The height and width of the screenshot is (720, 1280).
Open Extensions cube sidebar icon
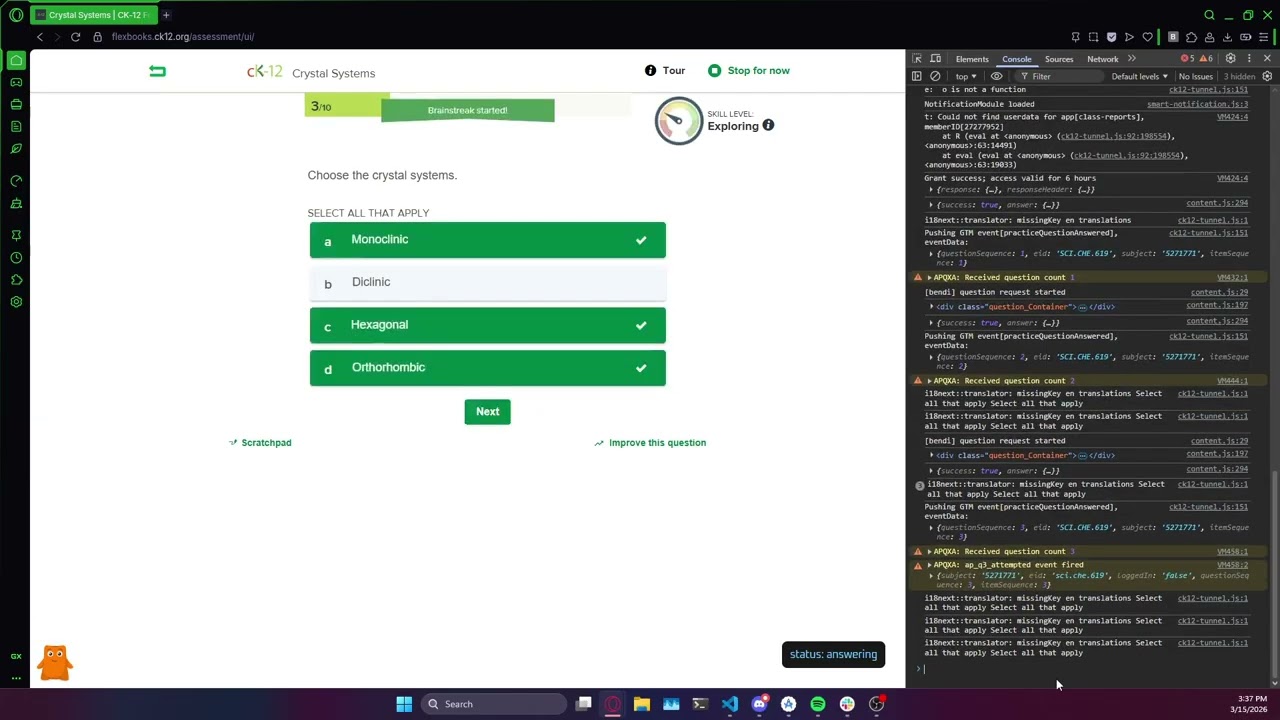pyautogui.click(x=16, y=280)
